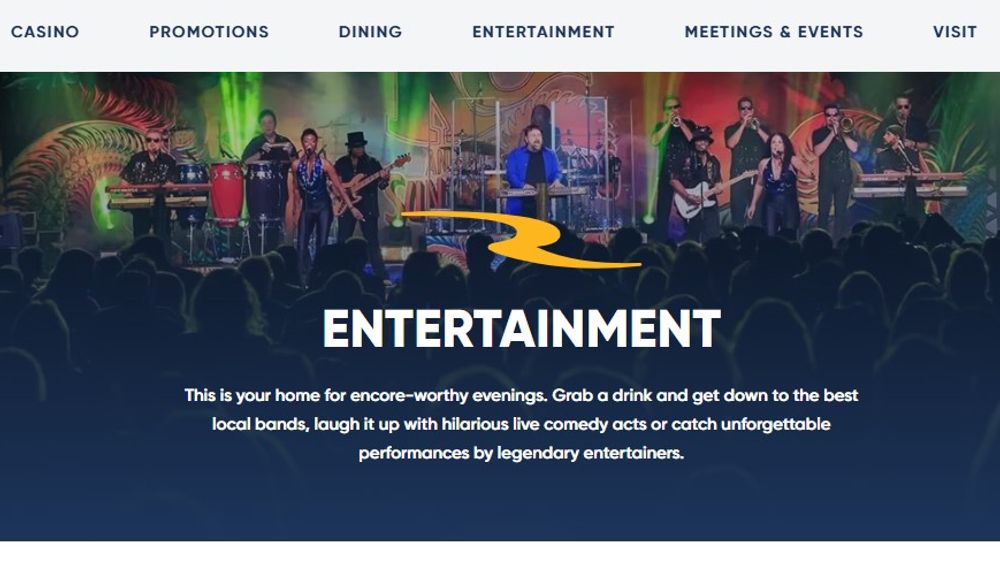
Task: Click the Entertainment navigation menu item
Action: [543, 32]
